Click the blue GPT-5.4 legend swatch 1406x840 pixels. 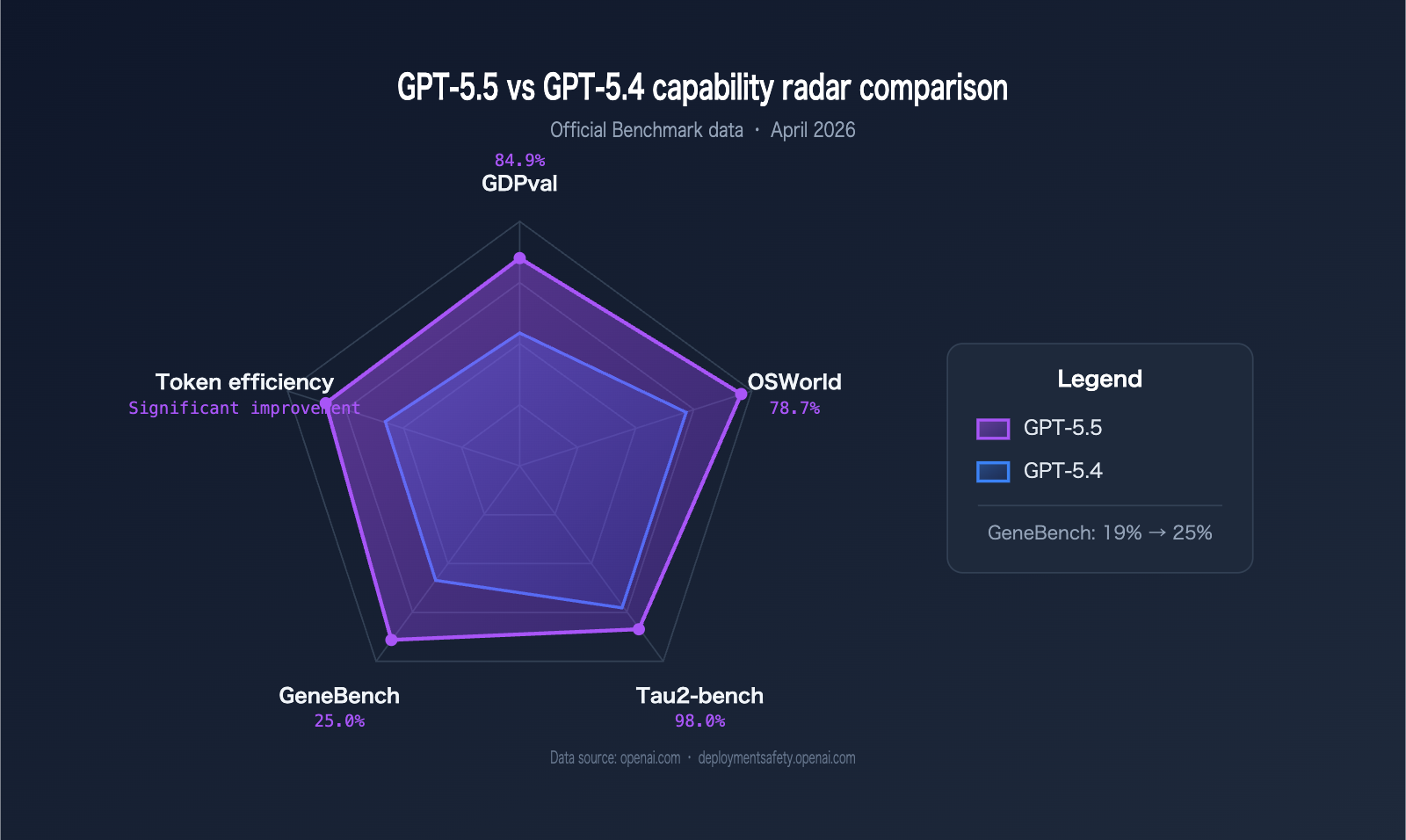(992, 472)
